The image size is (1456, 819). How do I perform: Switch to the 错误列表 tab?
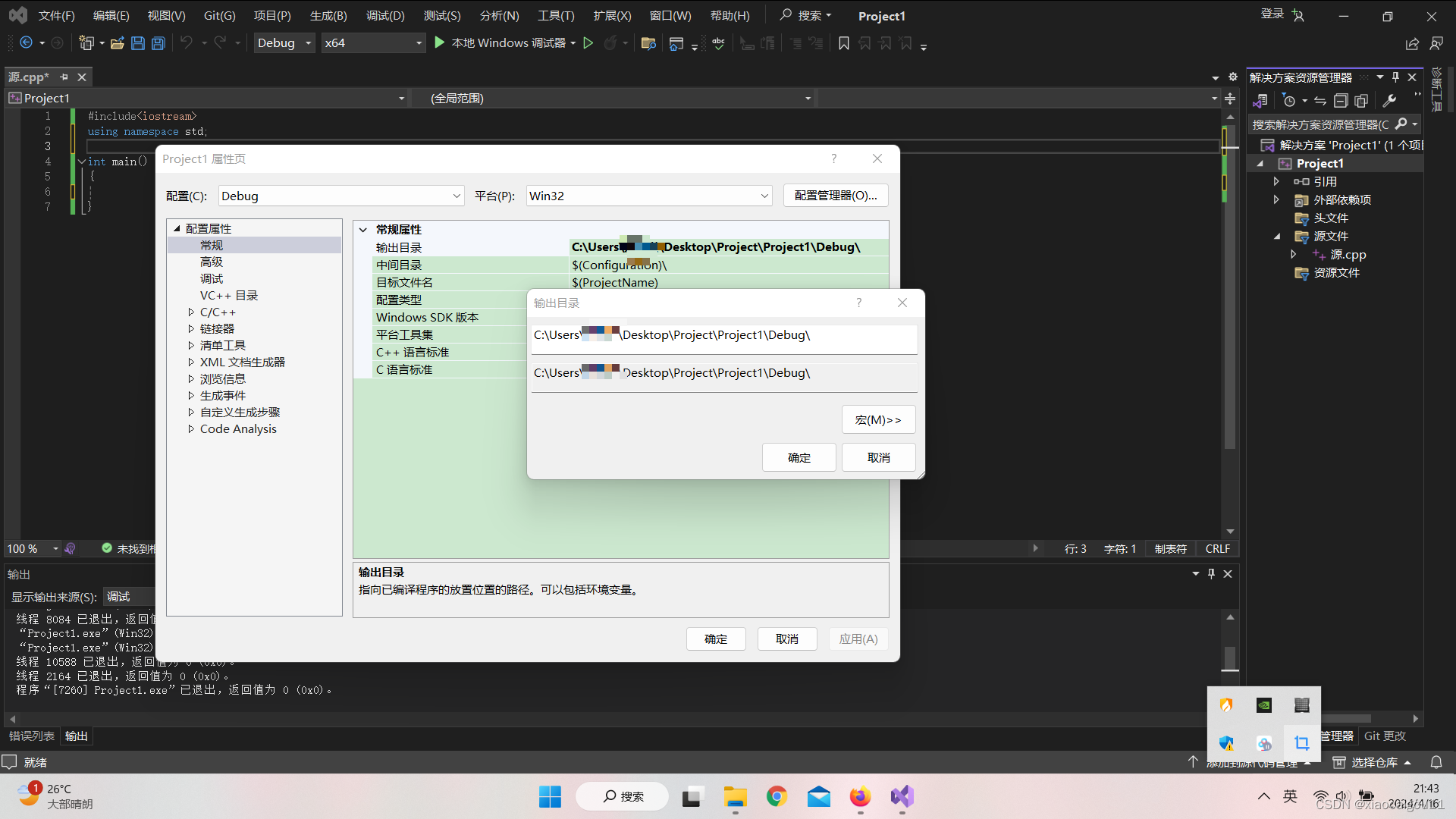pyautogui.click(x=32, y=736)
